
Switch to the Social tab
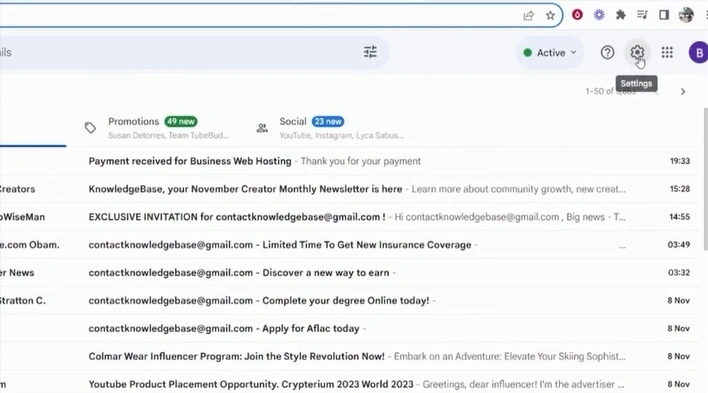330,128
